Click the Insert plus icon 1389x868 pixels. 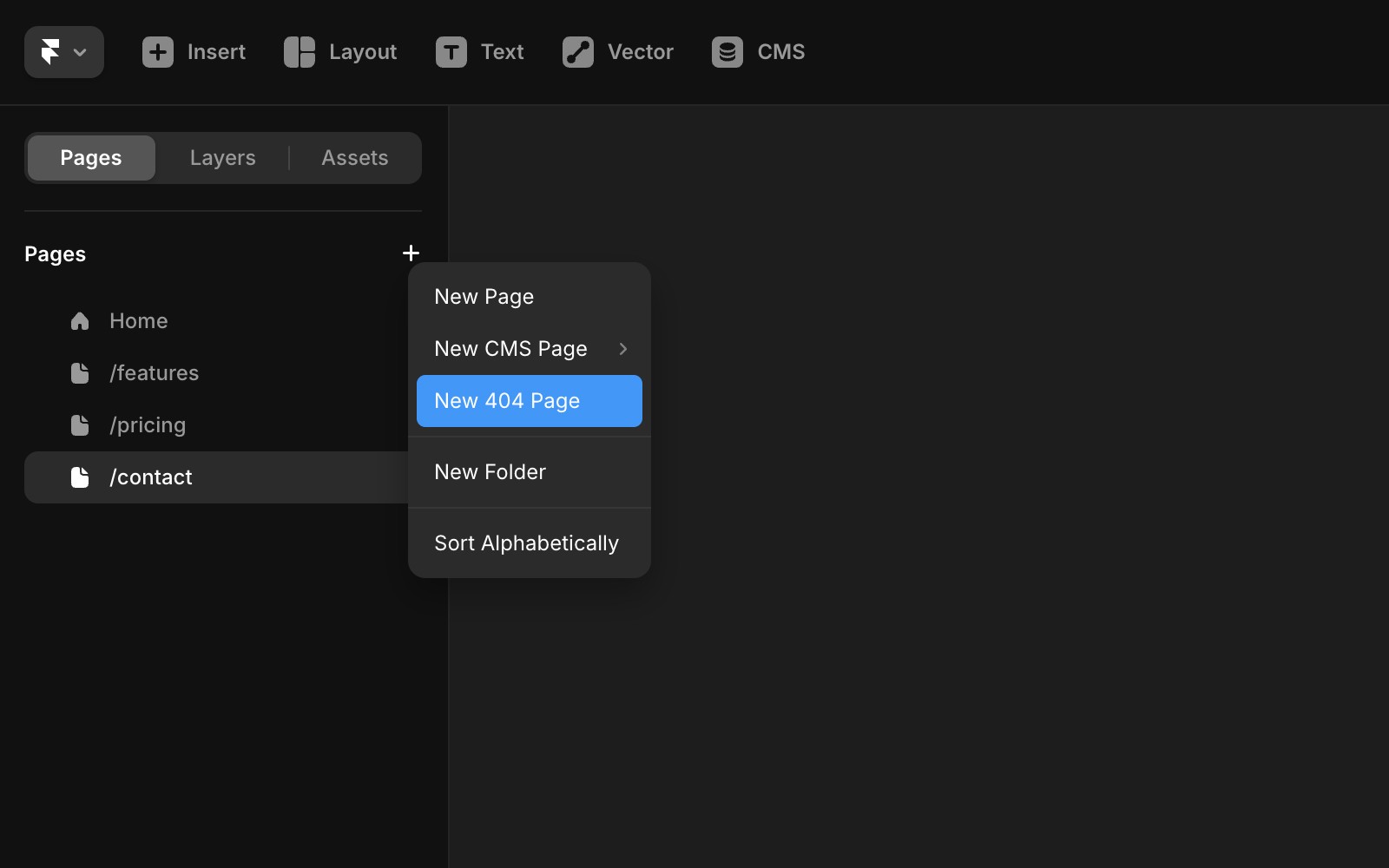click(x=158, y=52)
